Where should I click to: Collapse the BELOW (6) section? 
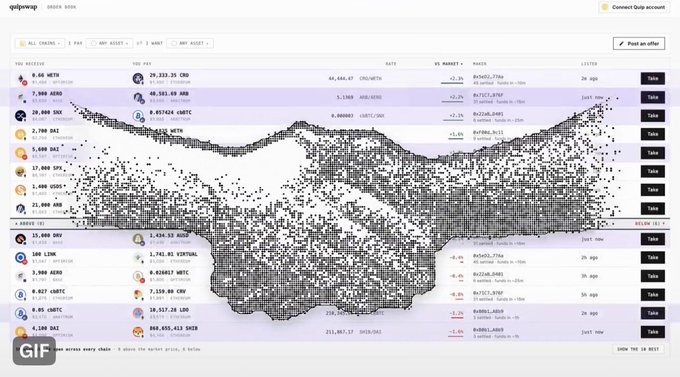(x=650, y=224)
